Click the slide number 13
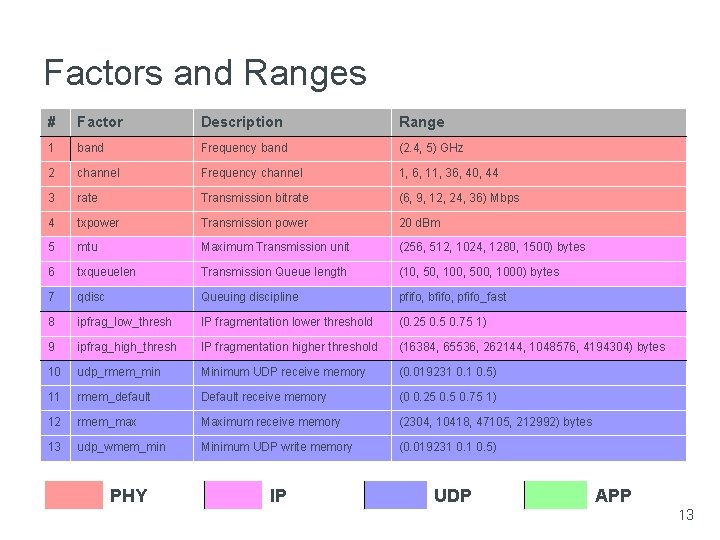Screen dimensions: 720x540 pyautogui.click(x=685, y=515)
